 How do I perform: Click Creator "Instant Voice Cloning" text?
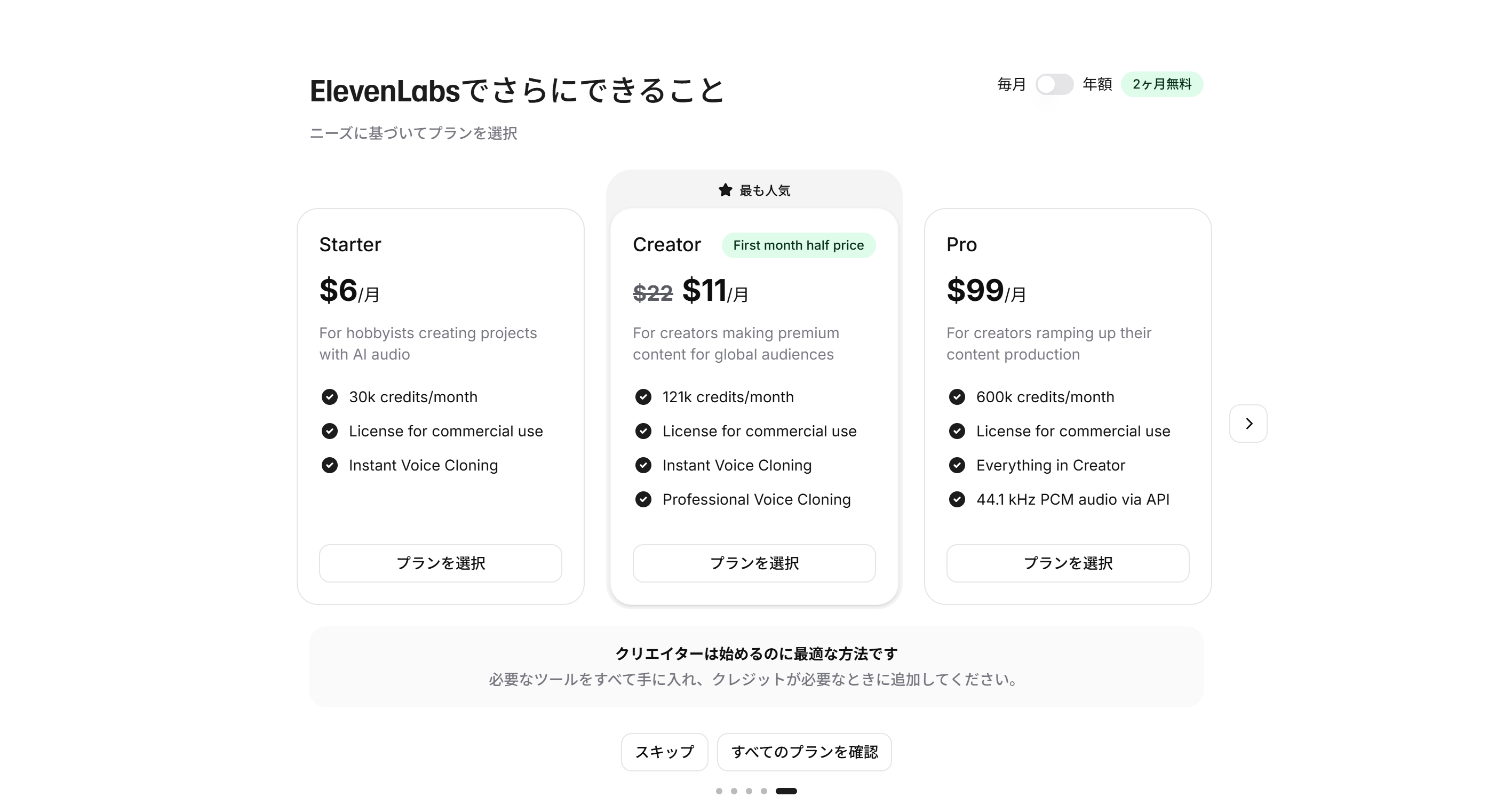coord(737,465)
